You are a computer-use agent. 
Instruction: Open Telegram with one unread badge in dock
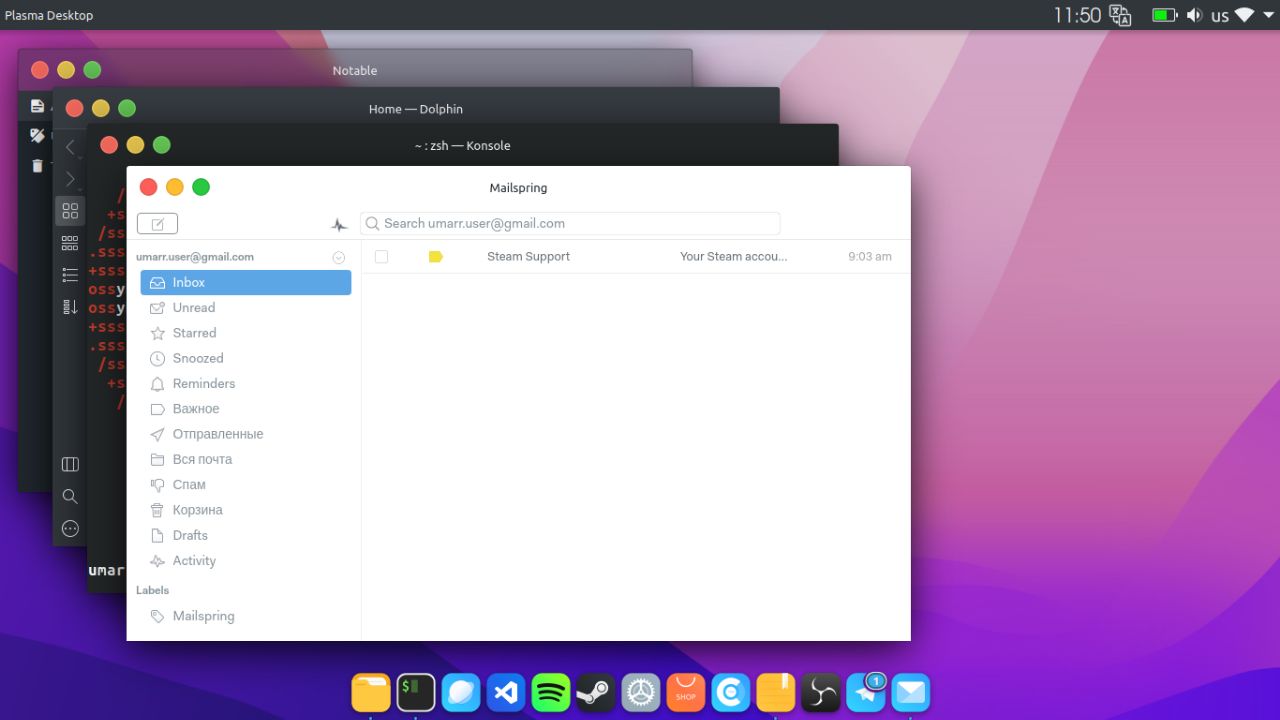click(866, 692)
